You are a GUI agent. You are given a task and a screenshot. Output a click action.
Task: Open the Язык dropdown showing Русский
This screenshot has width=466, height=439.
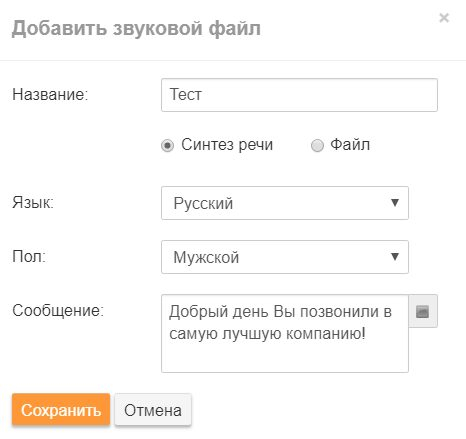tap(285, 203)
